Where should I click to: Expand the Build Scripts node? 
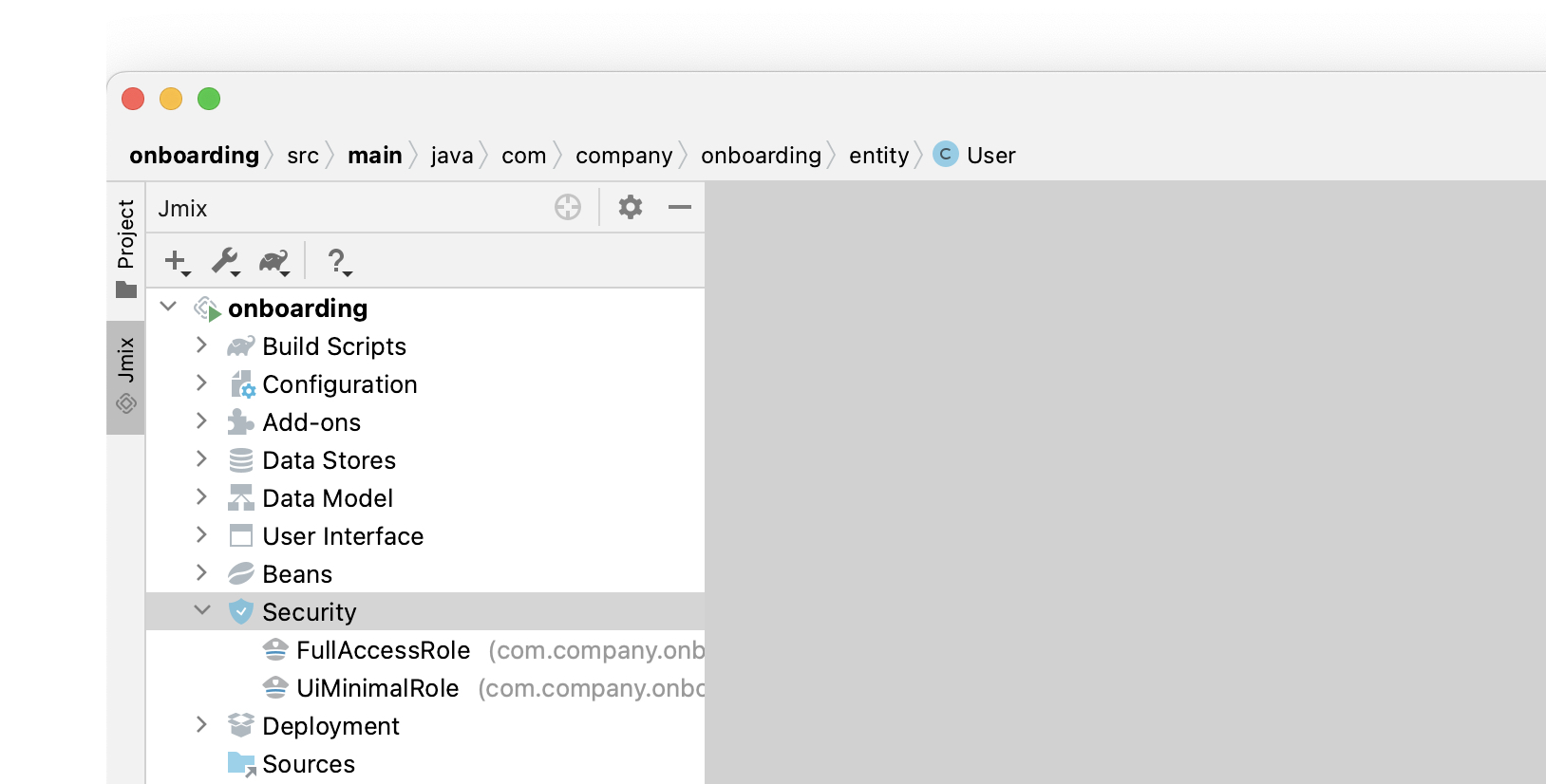[x=201, y=345]
